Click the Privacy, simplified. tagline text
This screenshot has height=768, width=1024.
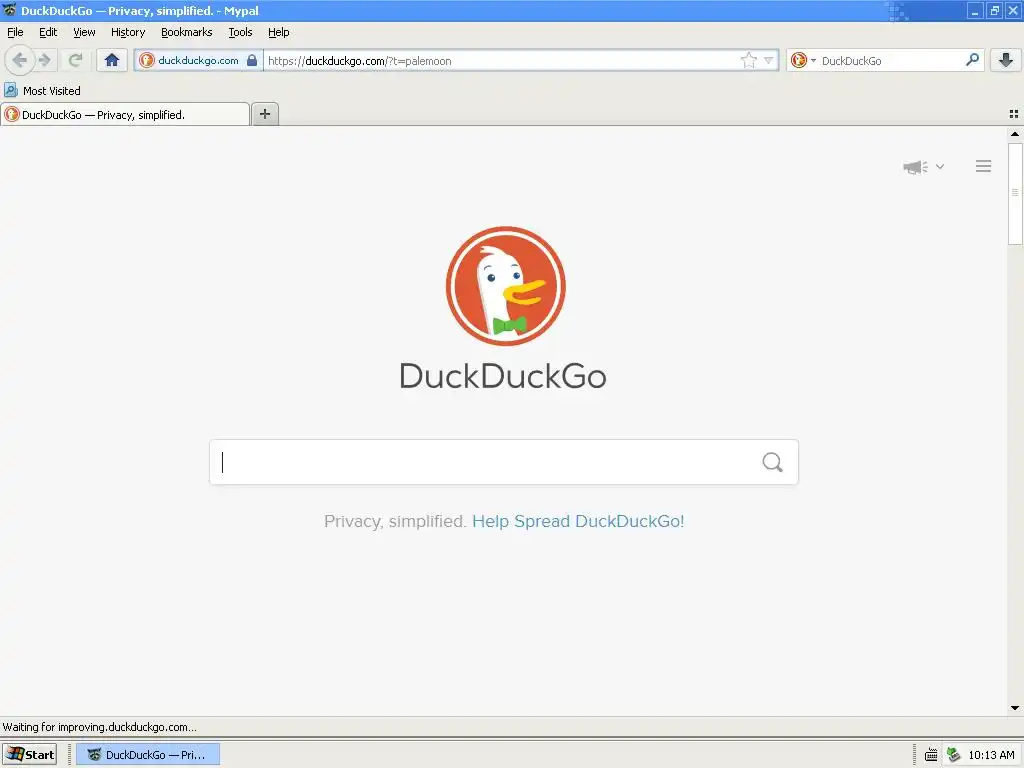pyautogui.click(x=394, y=521)
